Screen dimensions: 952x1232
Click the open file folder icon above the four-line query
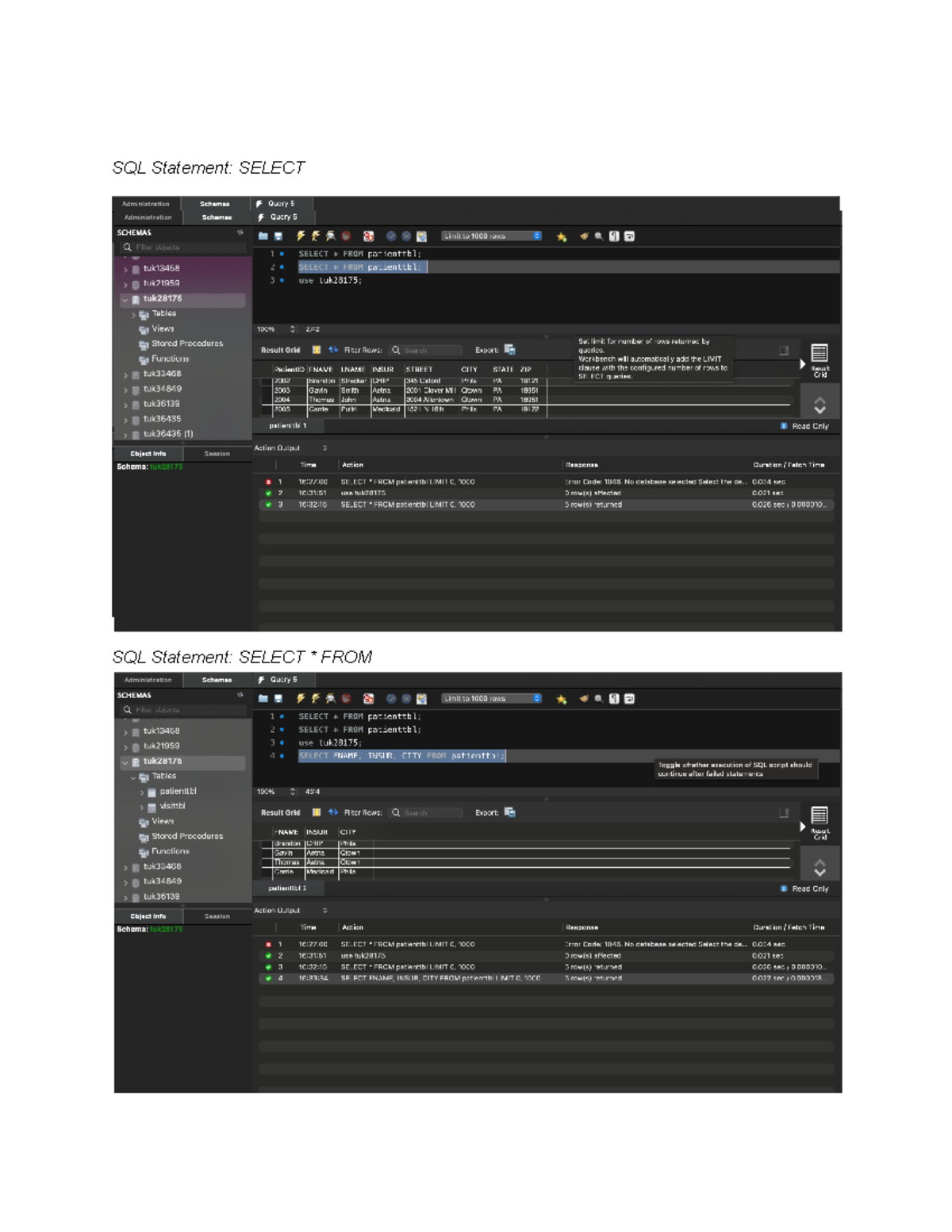click(263, 699)
